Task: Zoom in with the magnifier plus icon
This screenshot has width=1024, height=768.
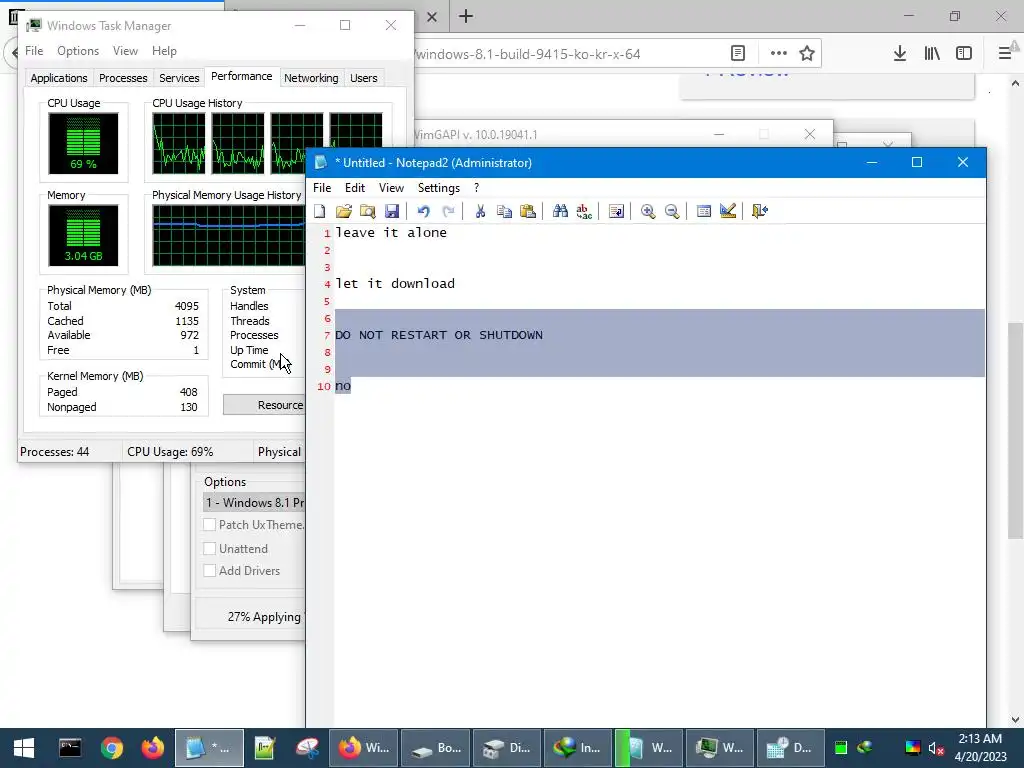Action: tap(648, 211)
